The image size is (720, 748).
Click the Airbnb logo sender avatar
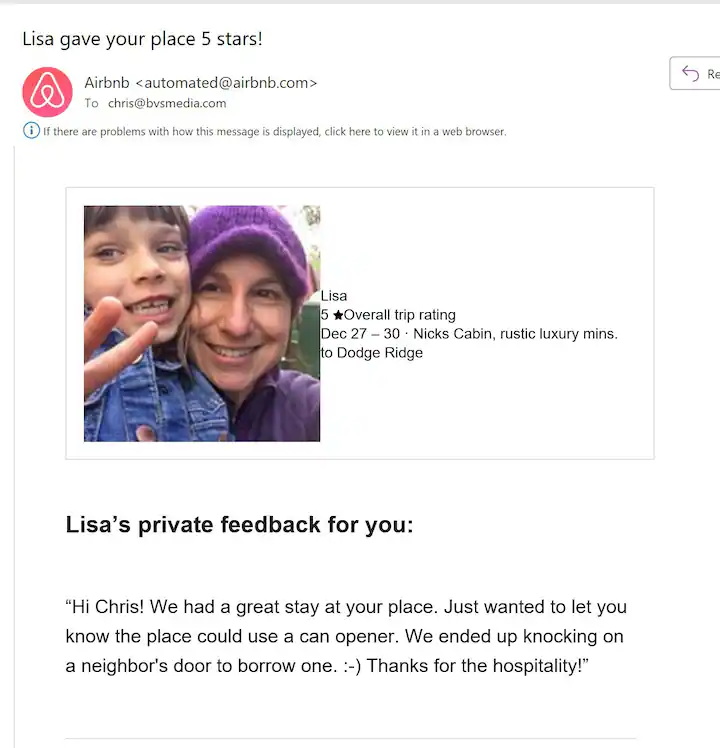click(x=47, y=92)
